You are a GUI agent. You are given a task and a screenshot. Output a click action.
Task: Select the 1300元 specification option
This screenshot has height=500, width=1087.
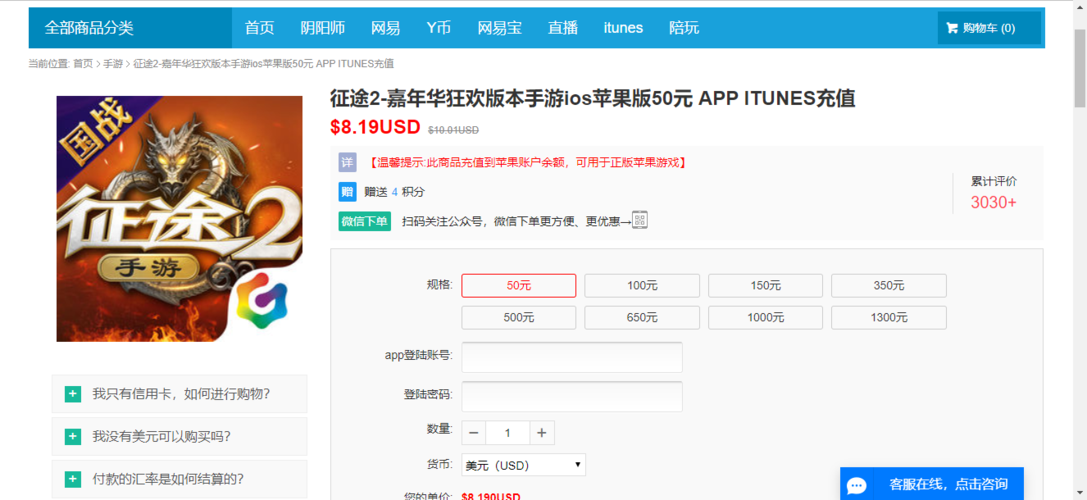pos(889,318)
